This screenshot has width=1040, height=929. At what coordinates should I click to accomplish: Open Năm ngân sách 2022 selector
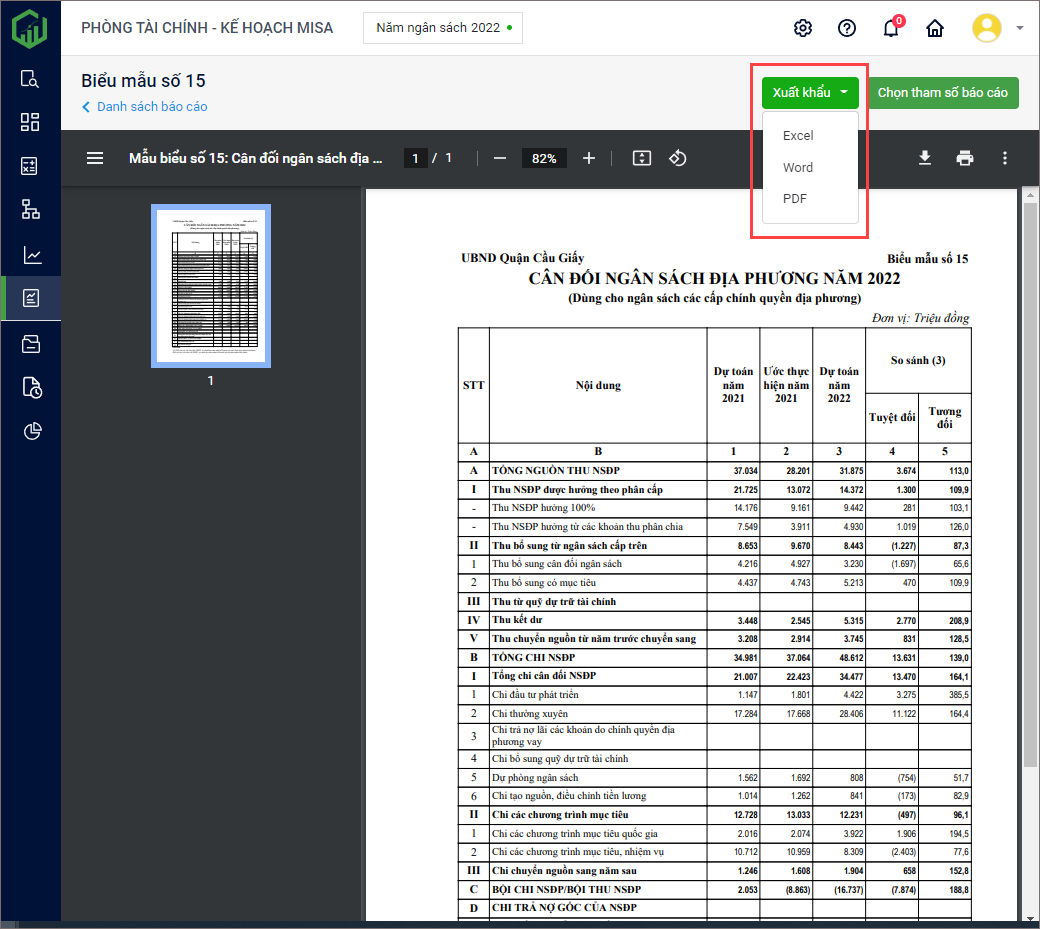(443, 28)
